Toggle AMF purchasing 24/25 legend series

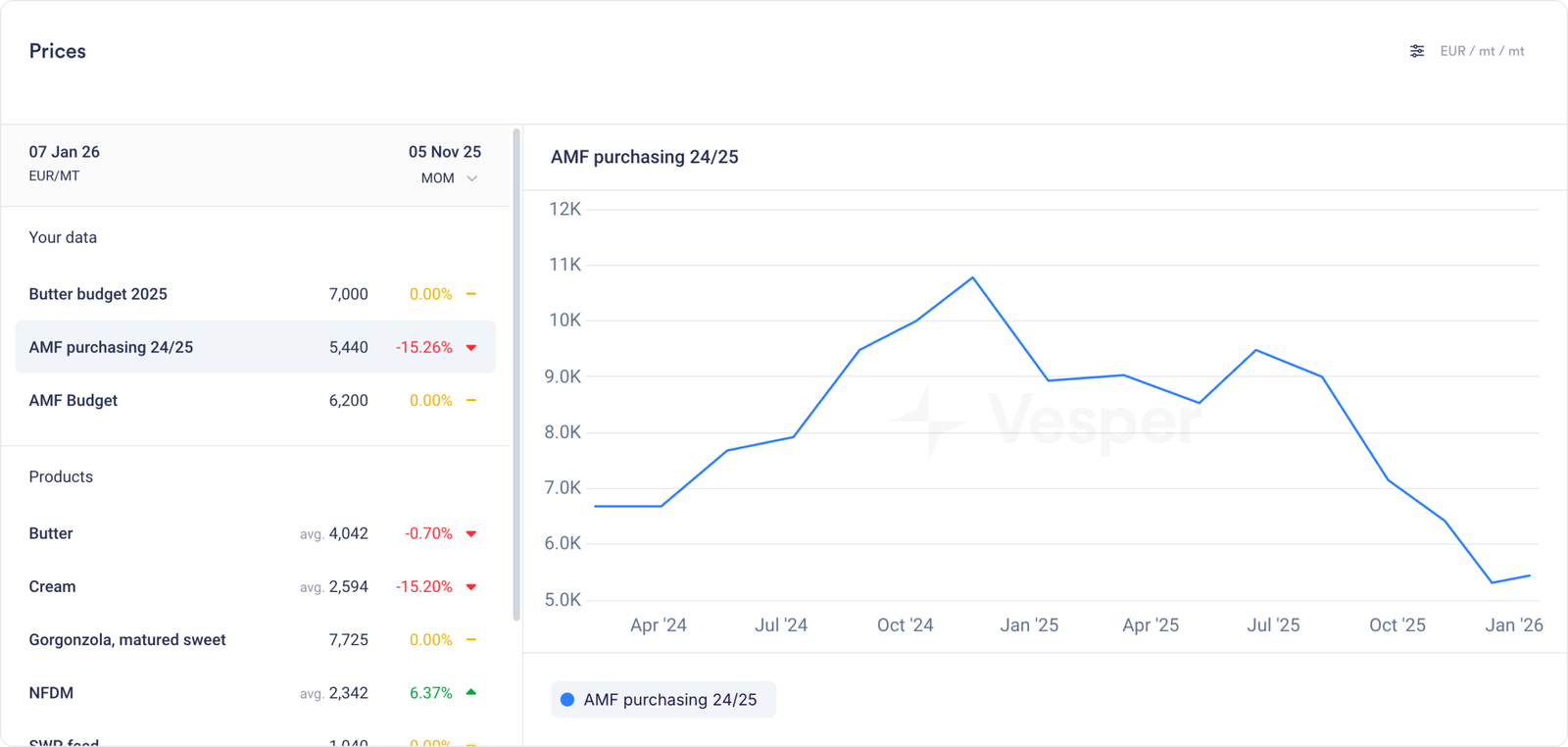tap(663, 700)
